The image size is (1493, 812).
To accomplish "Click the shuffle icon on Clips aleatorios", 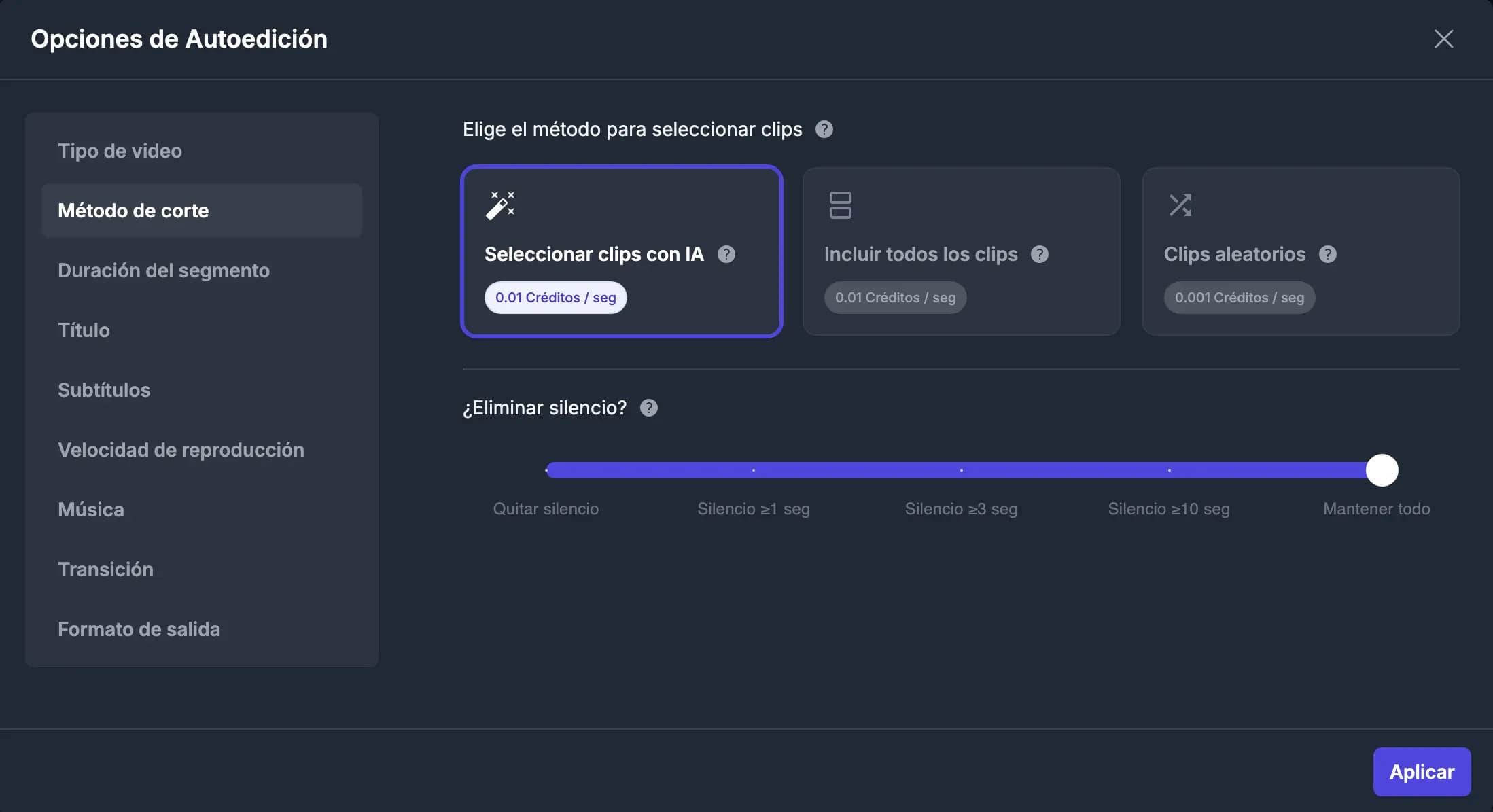I will point(1181,205).
